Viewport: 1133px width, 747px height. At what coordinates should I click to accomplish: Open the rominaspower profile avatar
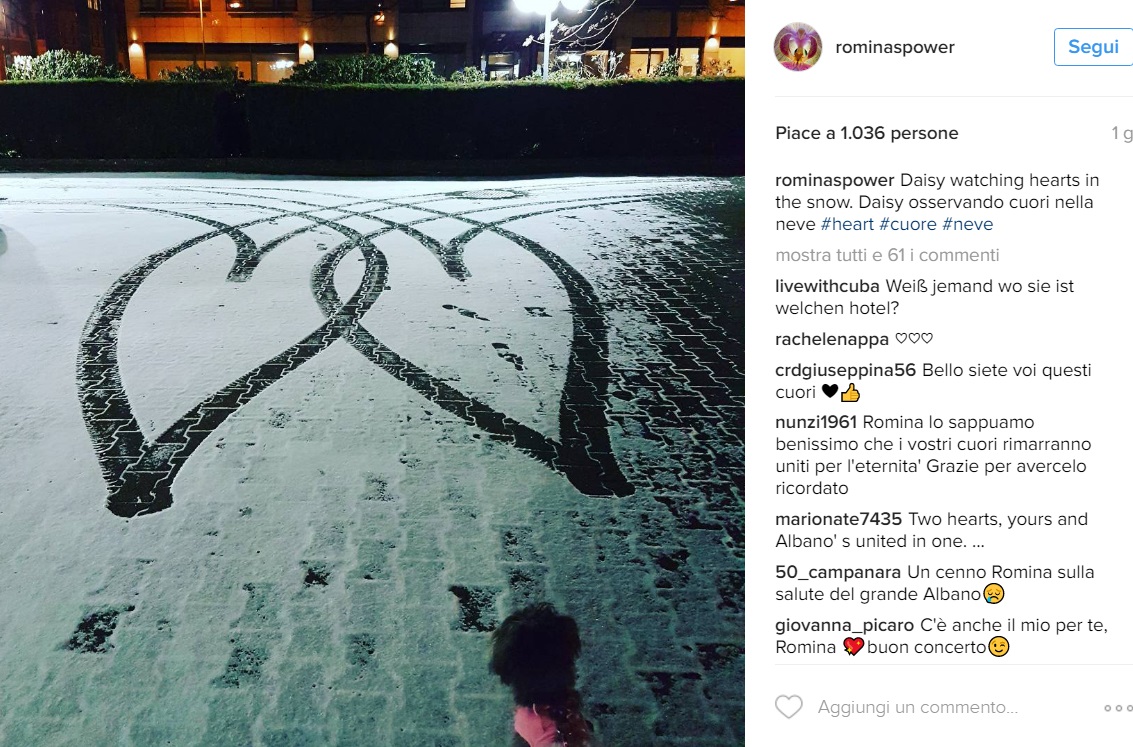tap(798, 47)
